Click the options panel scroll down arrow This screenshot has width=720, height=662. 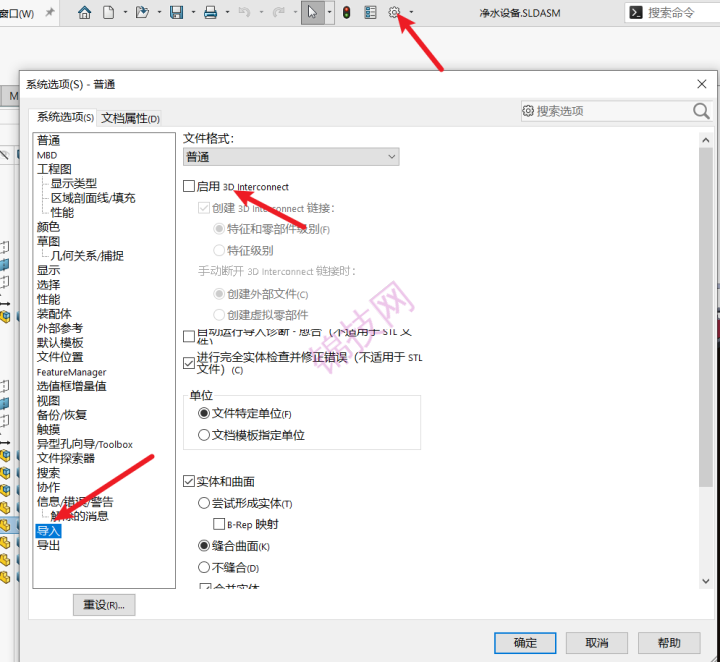tap(706, 581)
